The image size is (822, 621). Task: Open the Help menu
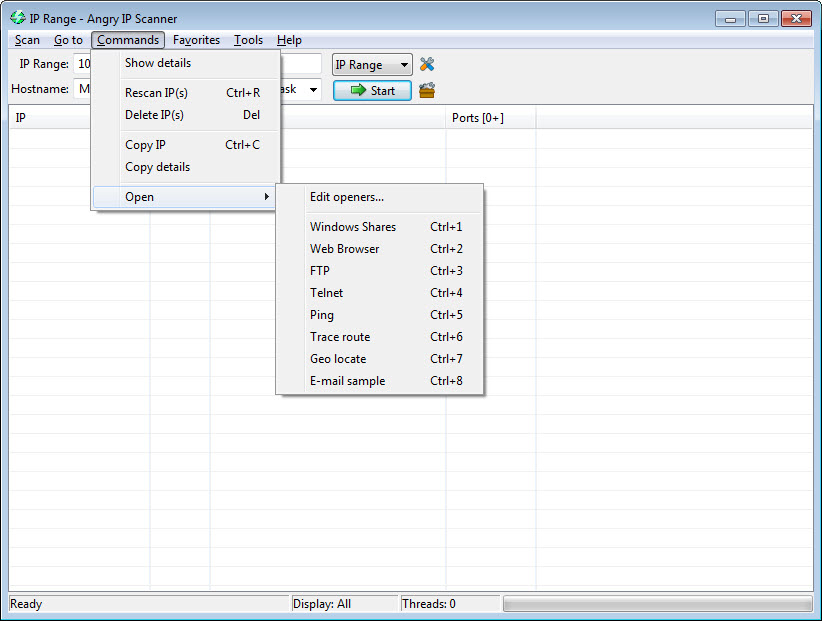[289, 40]
